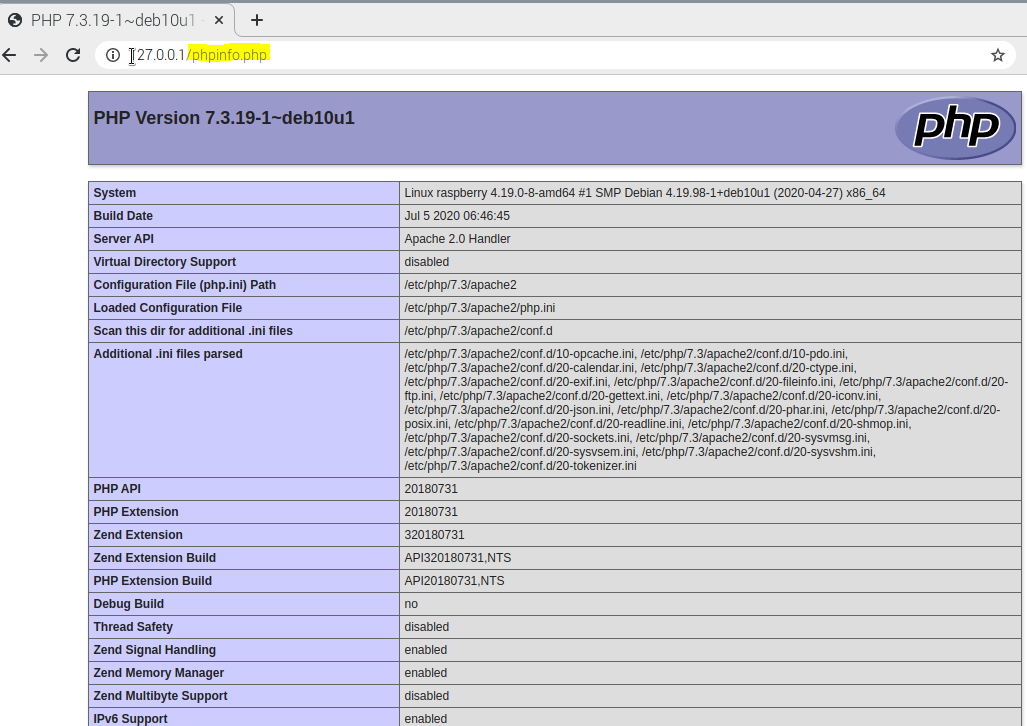Reload the phpinfo page
1027x726 pixels.
(73, 55)
